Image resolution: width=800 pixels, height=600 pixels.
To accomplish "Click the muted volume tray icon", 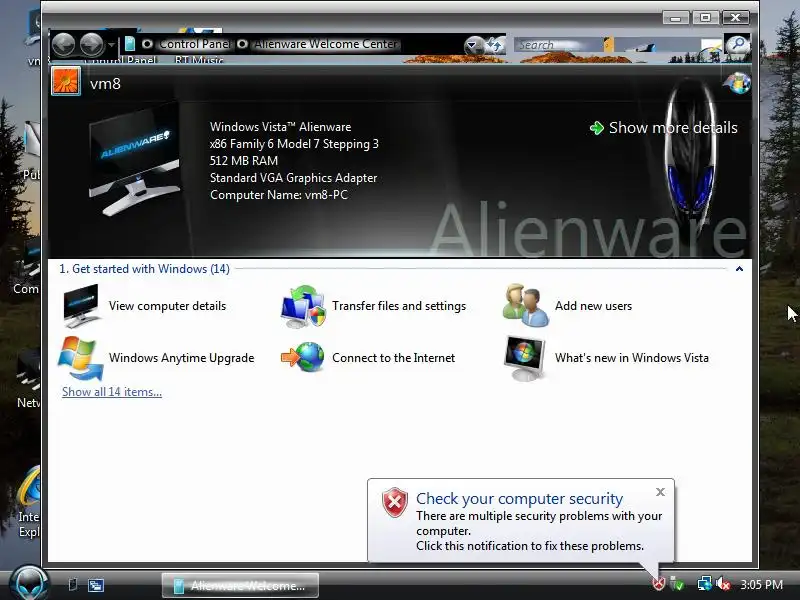I will [723, 583].
